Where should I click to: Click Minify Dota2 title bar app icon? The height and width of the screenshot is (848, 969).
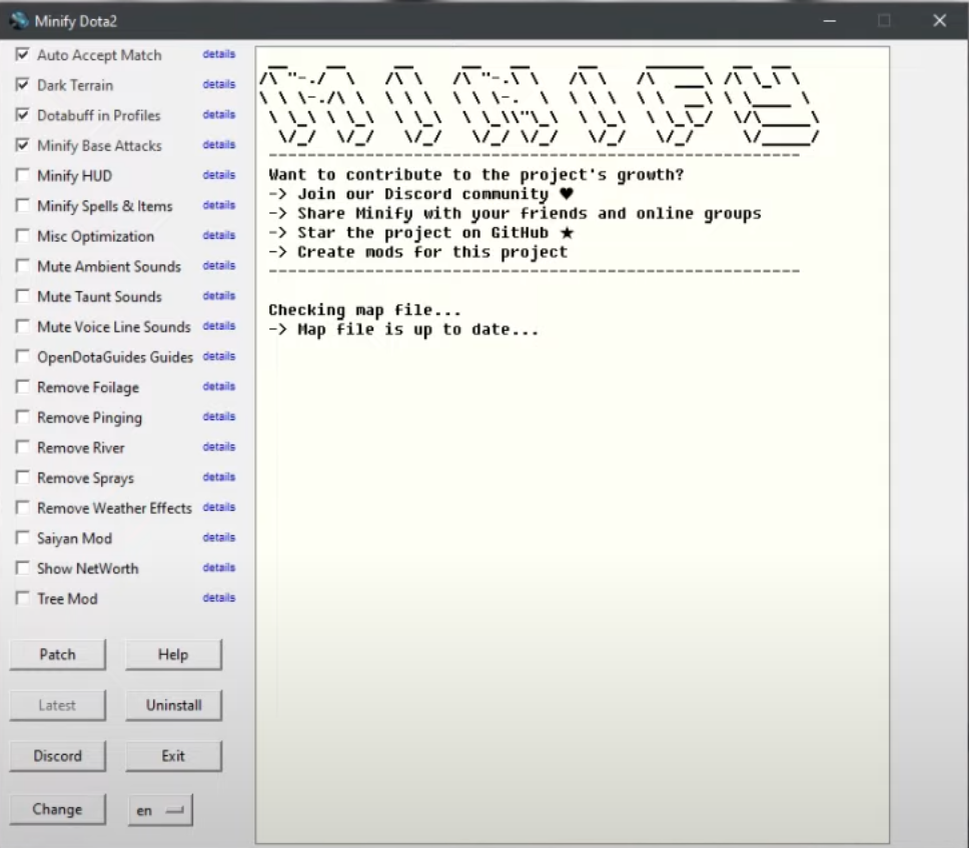[x=19, y=20]
